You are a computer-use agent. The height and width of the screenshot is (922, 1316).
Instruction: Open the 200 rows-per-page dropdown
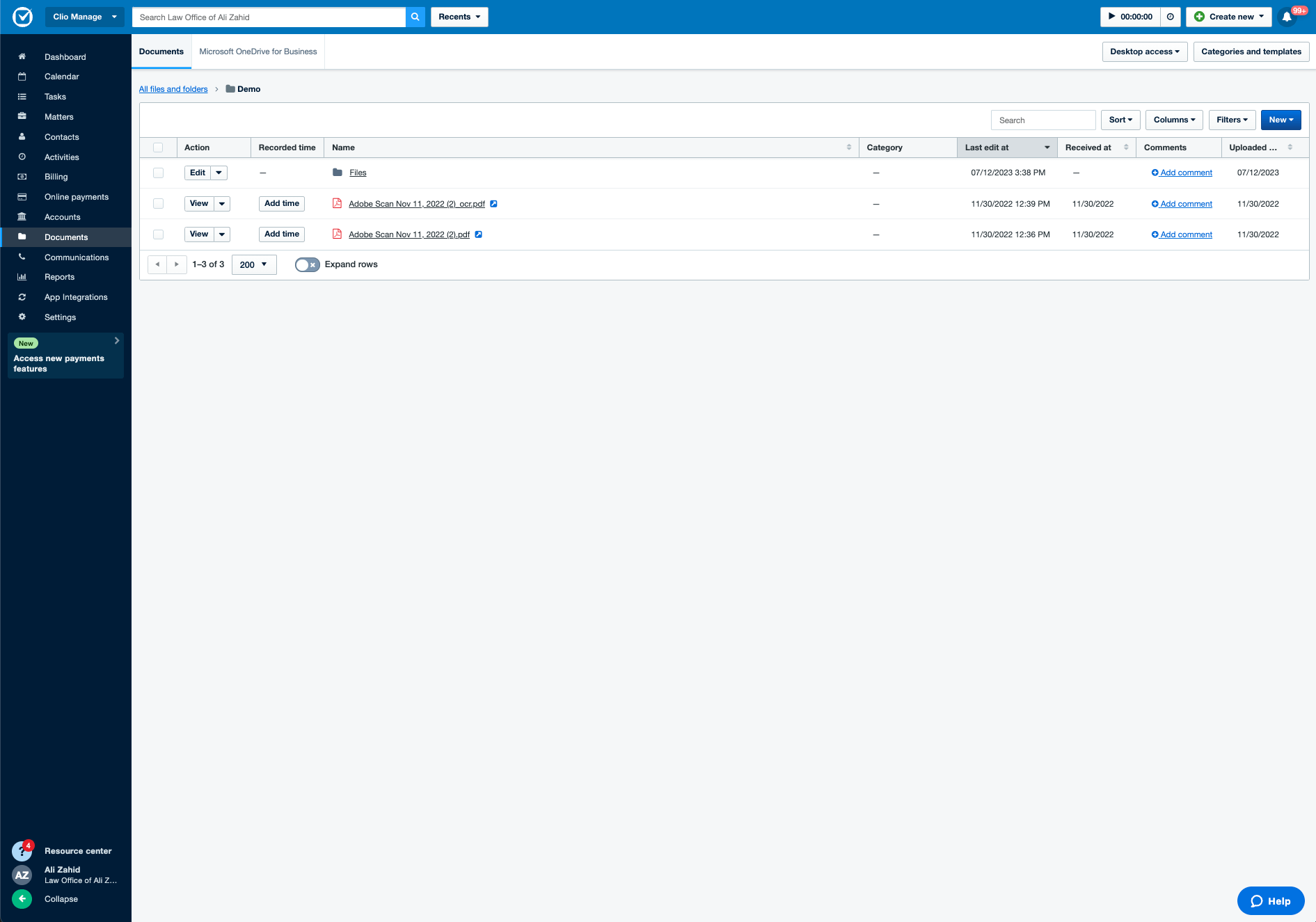253,264
